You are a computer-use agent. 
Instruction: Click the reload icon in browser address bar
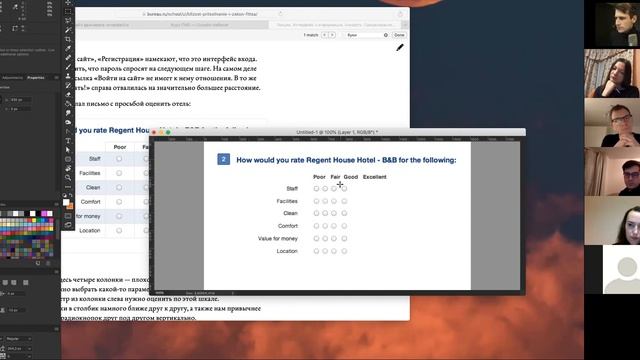280,13
